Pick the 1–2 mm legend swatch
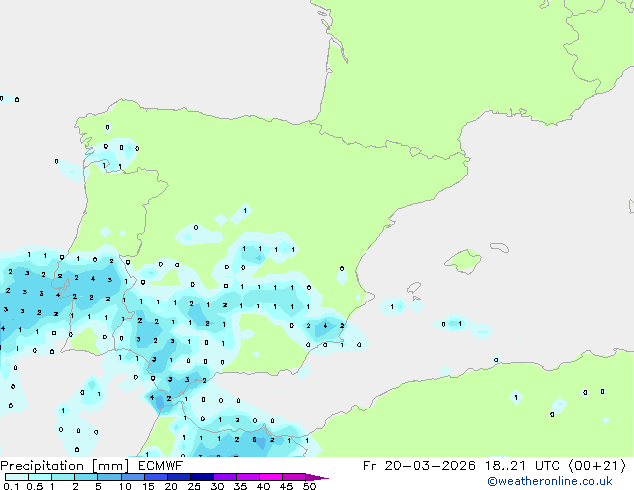Screen dimensions: 634x490 [63, 477]
